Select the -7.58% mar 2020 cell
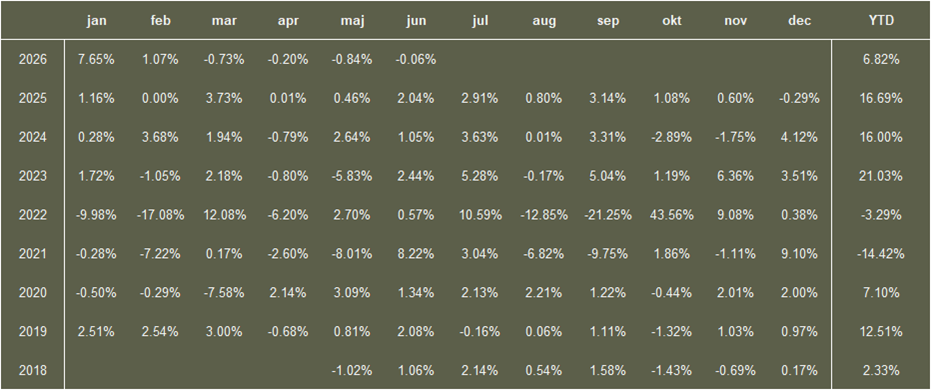931x390 pixels. 224,293
